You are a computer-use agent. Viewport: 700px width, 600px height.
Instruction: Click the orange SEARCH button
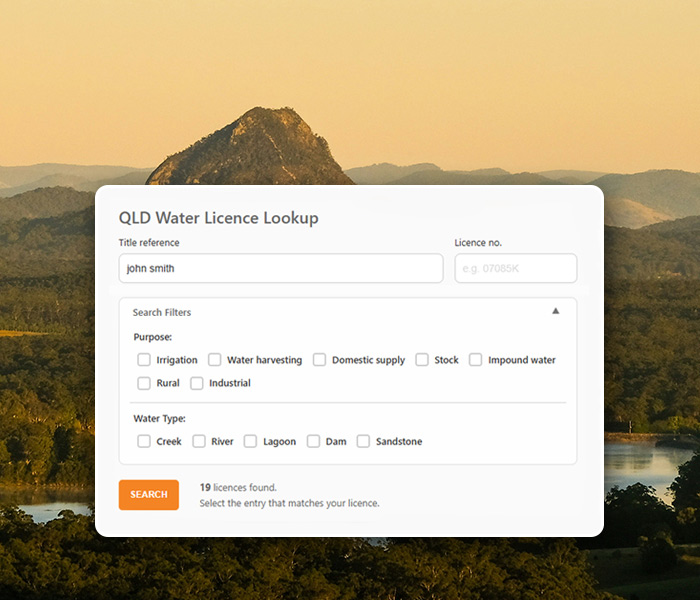(x=149, y=495)
